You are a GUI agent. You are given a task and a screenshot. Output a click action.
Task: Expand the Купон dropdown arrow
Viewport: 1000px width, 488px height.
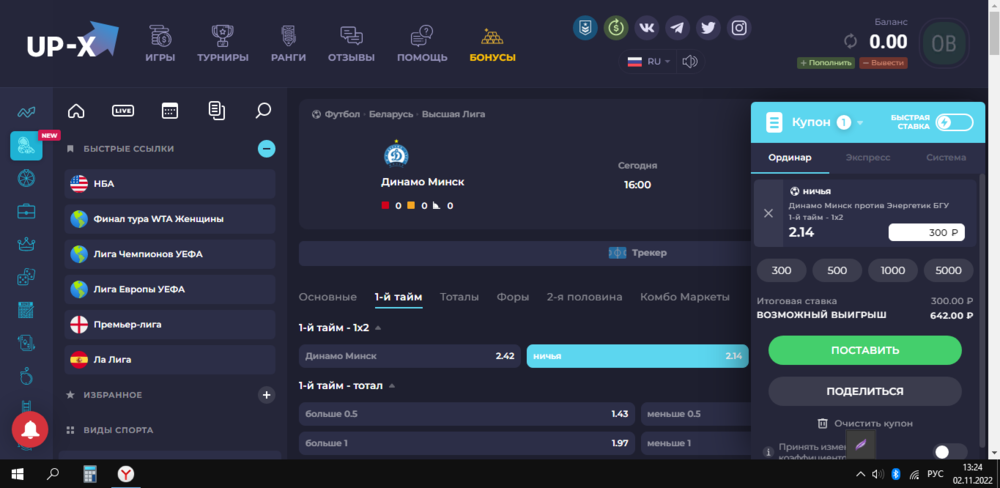pyautogui.click(x=860, y=123)
